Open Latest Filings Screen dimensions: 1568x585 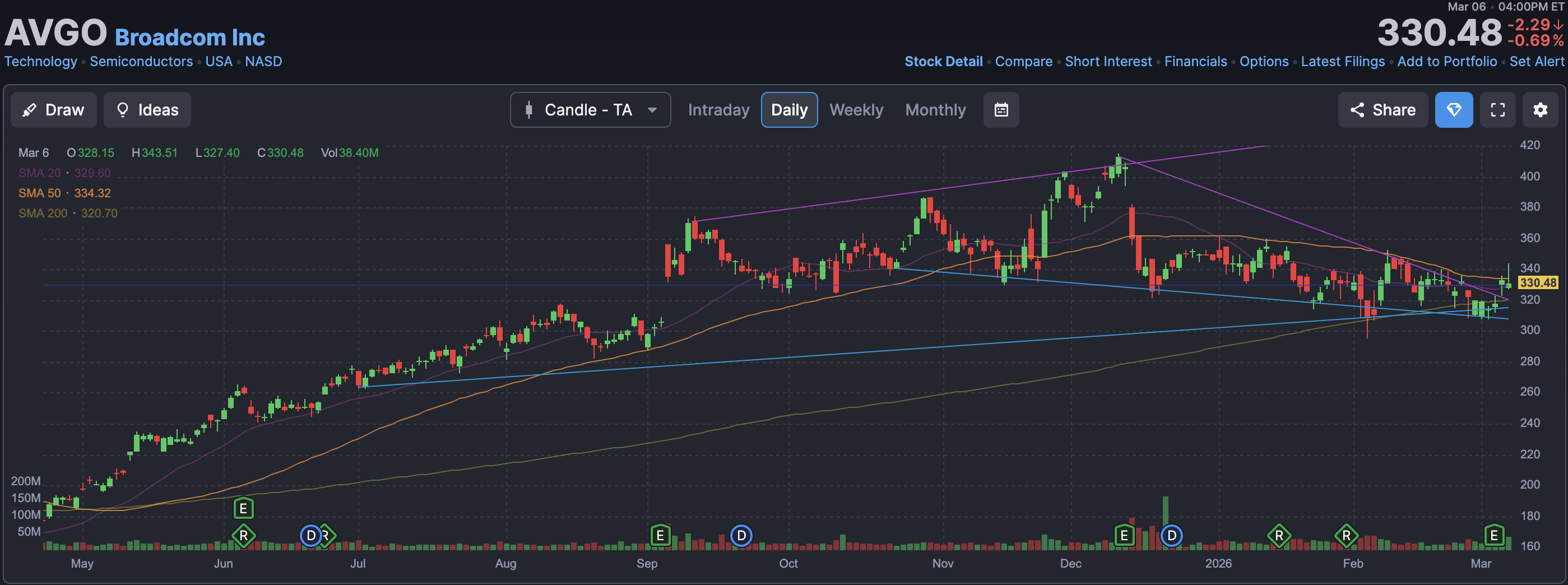coord(1343,62)
